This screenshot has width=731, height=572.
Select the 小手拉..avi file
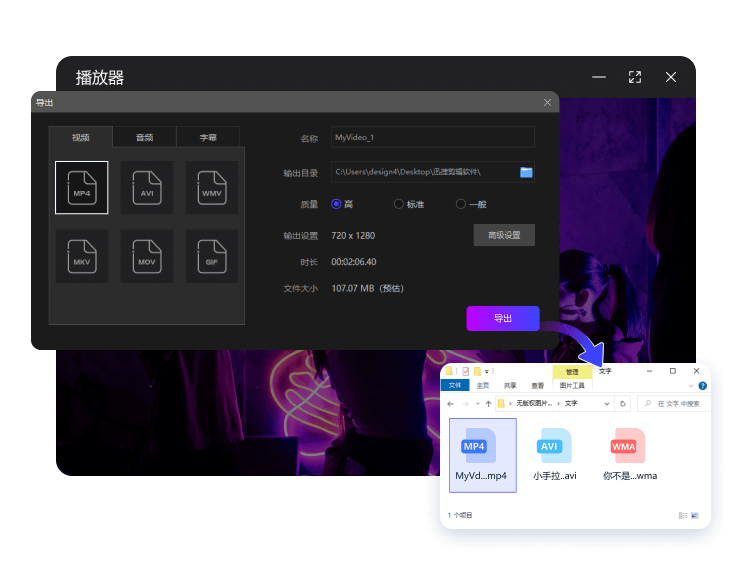pyautogui.click(x=555, y=455)
